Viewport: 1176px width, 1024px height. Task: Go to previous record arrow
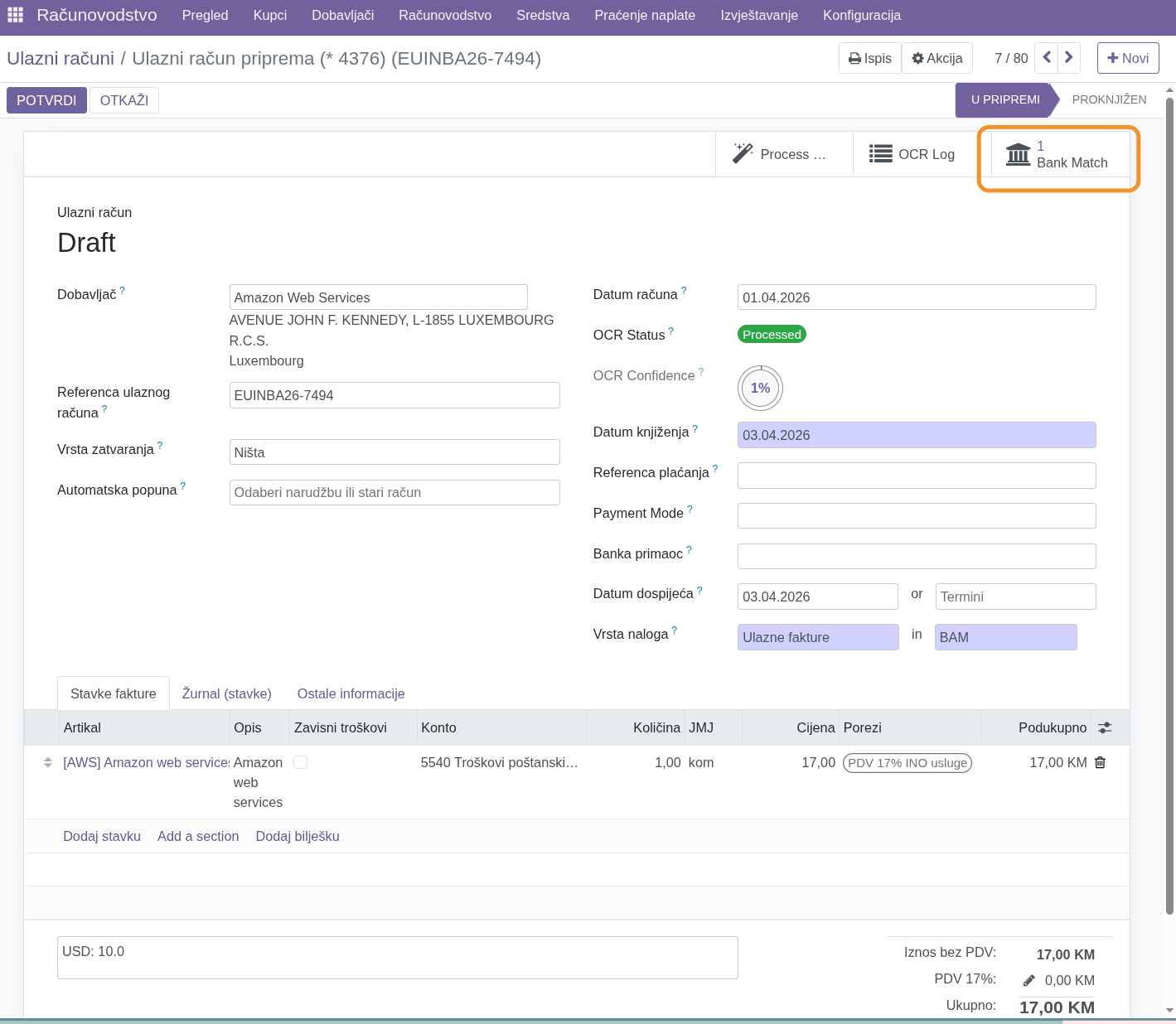[1047, 58]
